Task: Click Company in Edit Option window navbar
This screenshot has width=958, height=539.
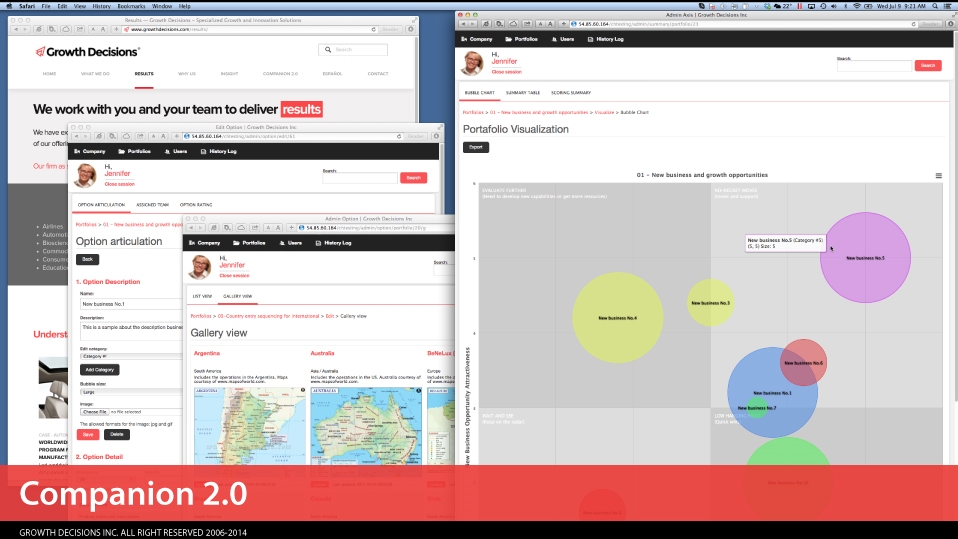Action: pos(90,151)
